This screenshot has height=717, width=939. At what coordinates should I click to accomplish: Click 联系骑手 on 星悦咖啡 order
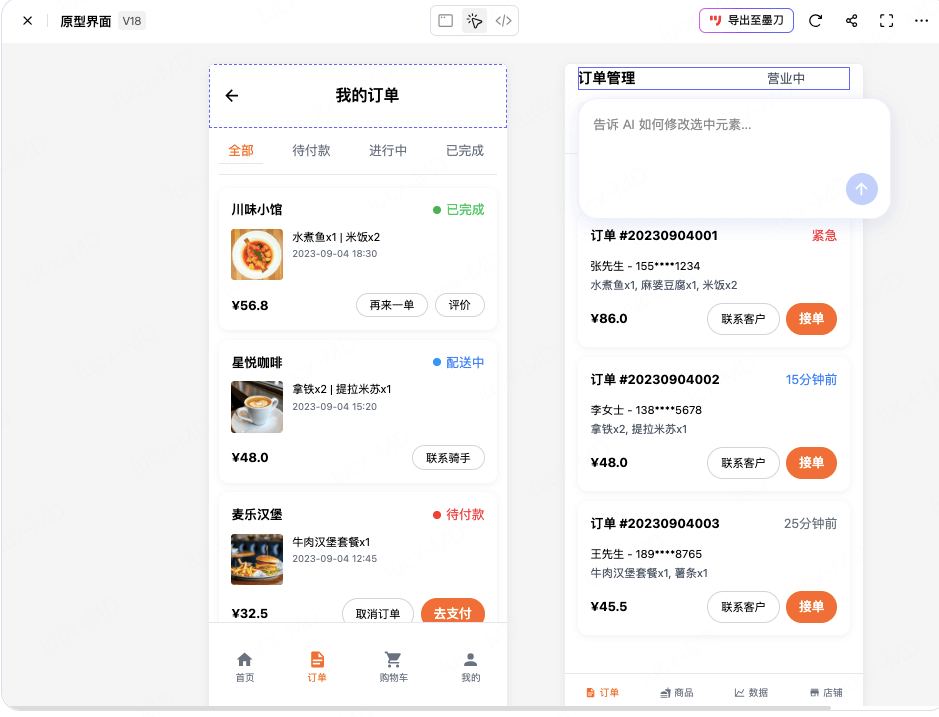448,458
